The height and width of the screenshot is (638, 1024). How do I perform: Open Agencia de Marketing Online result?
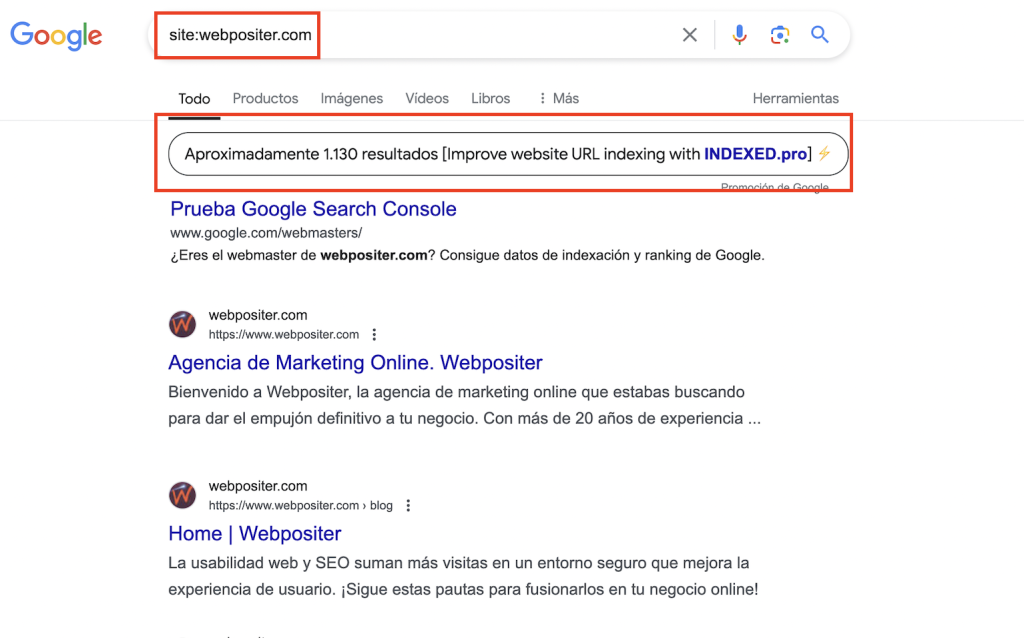pyautogui.click(x=355, y=362)
